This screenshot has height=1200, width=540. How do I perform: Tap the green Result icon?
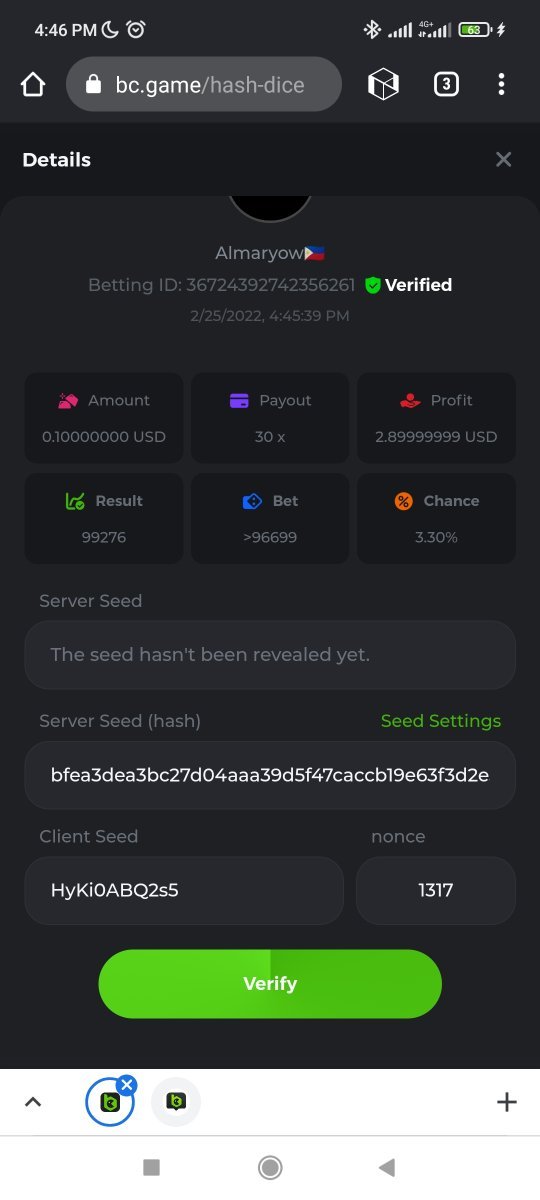click(75, 501)
